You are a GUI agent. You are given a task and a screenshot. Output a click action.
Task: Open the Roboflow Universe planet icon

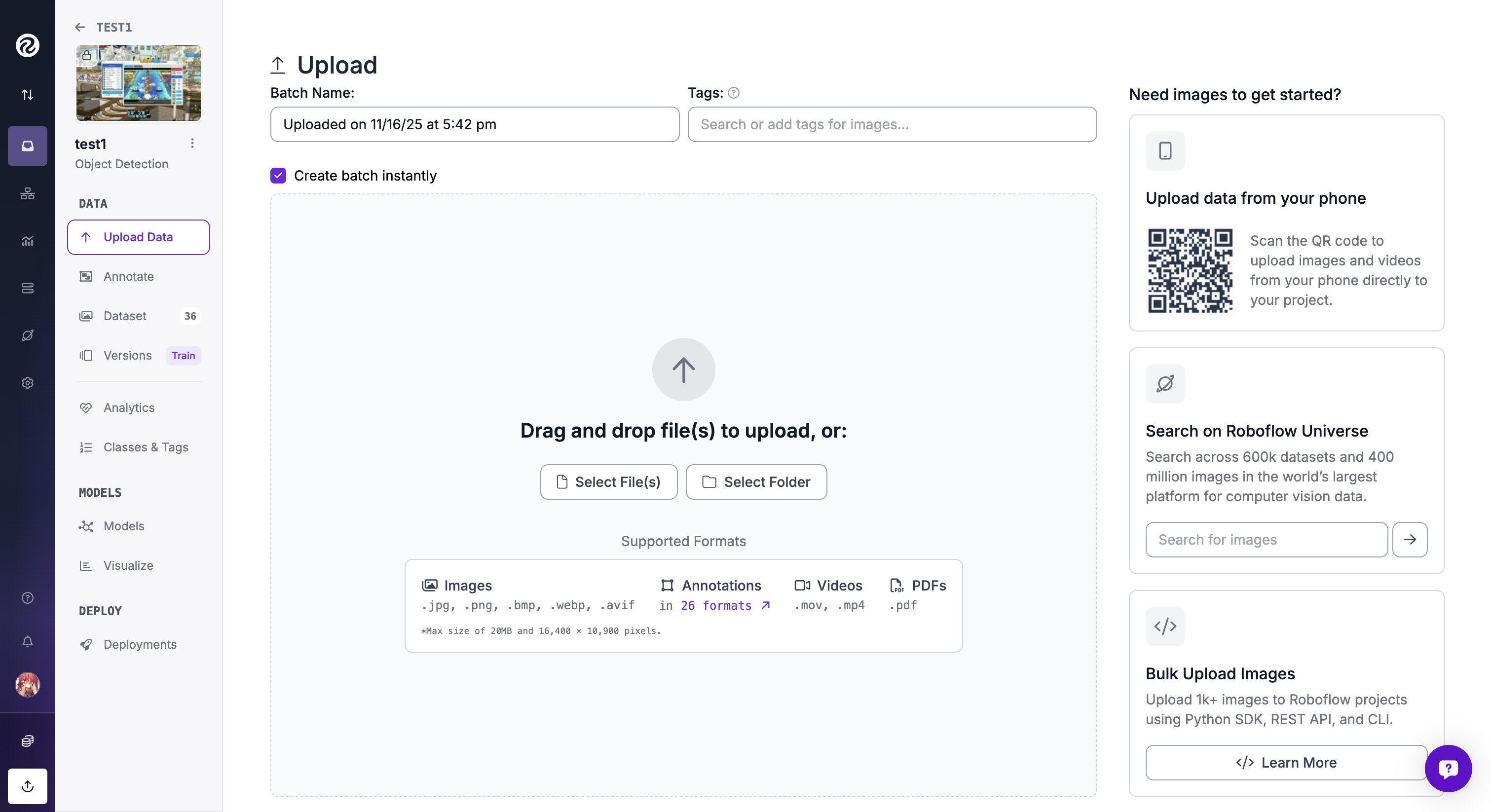click(x=27, y=335)
